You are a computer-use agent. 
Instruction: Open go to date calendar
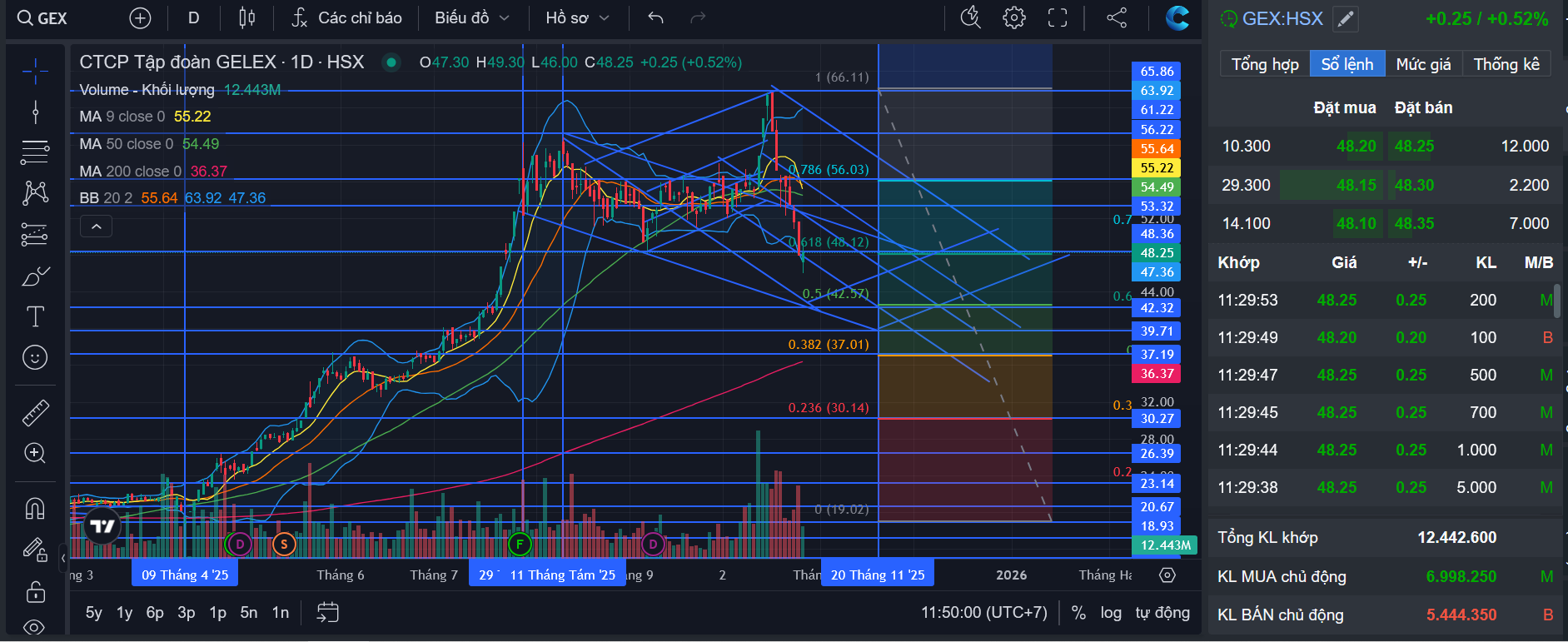tap(328, 613)
